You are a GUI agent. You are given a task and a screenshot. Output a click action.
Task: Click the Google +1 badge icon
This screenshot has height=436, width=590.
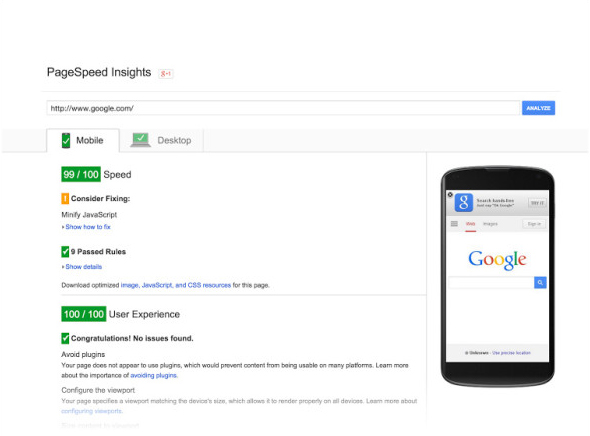(x=166, y=73)
